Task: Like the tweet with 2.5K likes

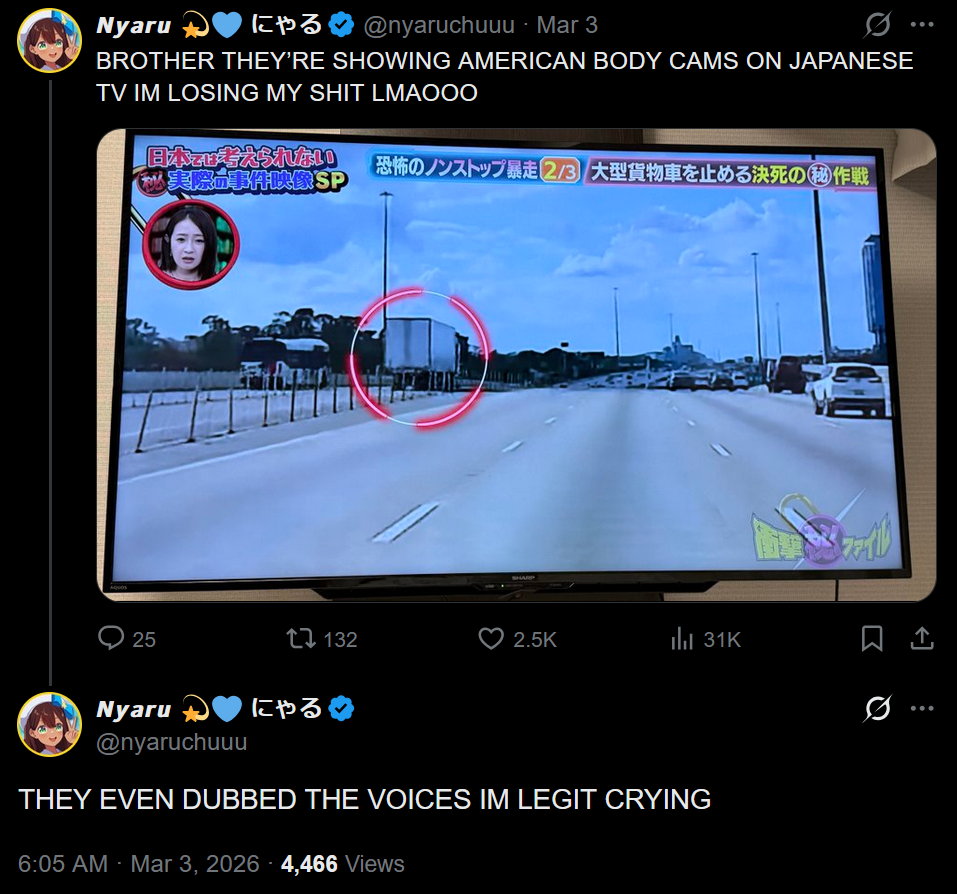Action: point(491,639)
